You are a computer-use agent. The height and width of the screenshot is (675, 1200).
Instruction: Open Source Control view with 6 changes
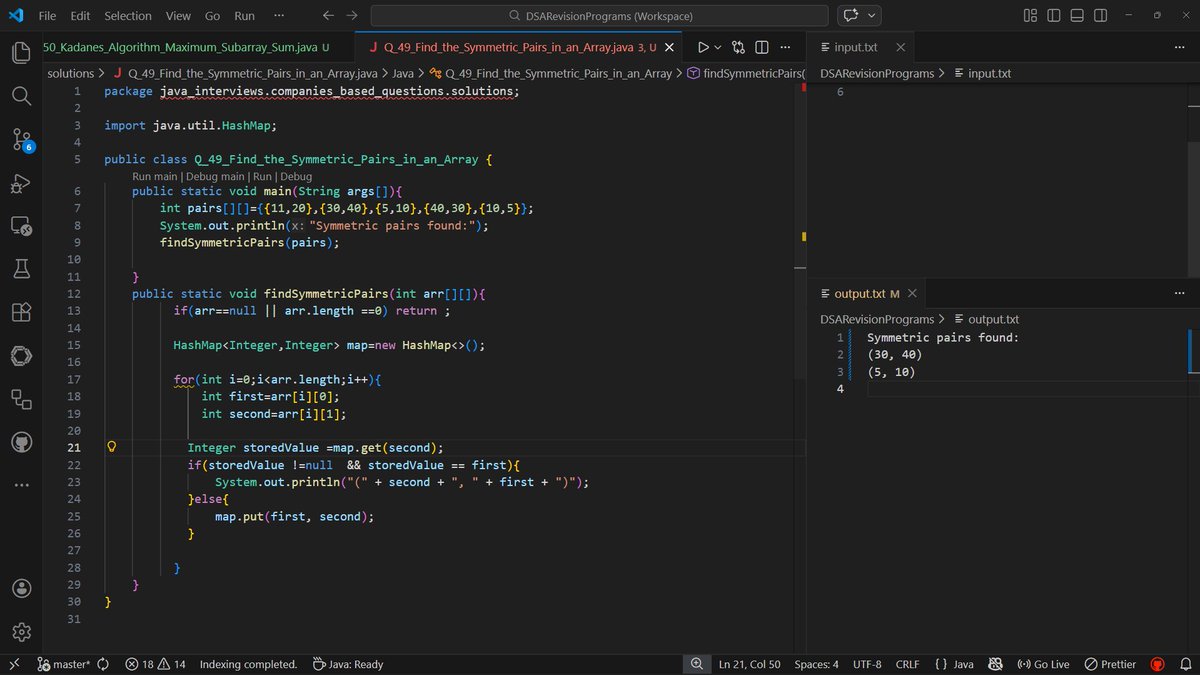point(22,139)
